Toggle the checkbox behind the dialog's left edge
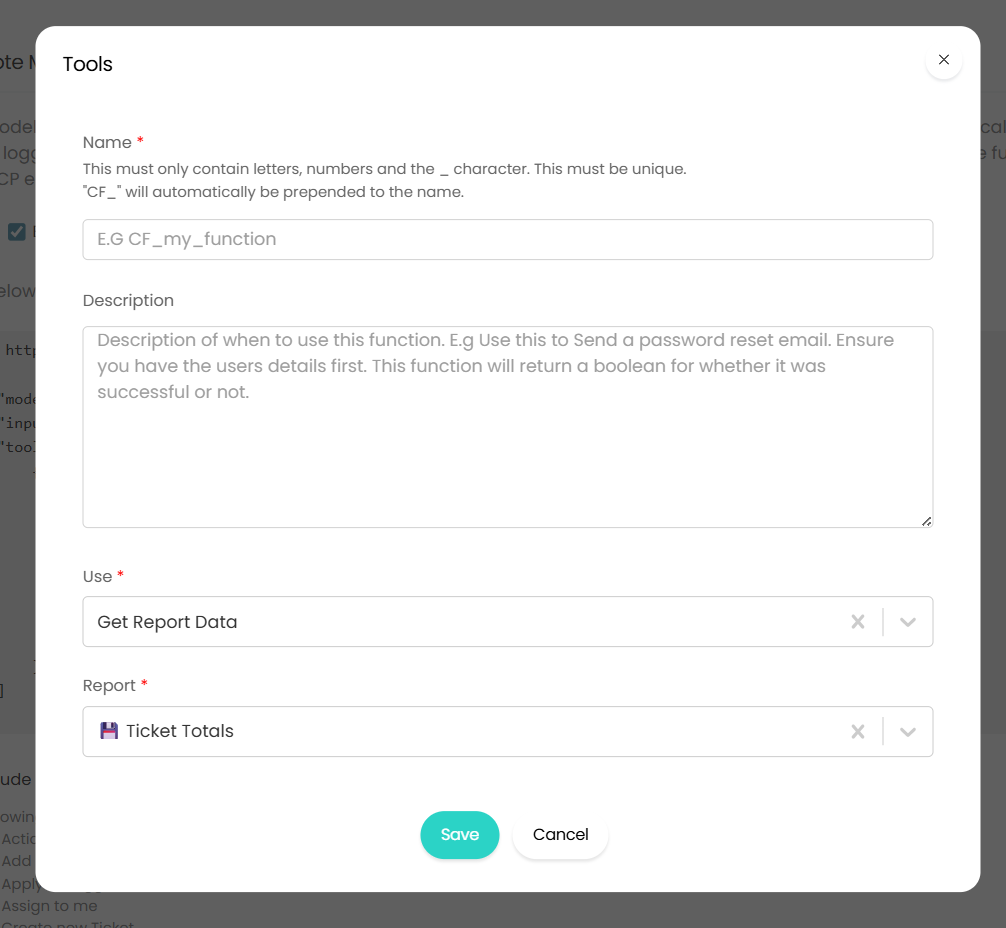1006x928 pixels. [17, 232]
